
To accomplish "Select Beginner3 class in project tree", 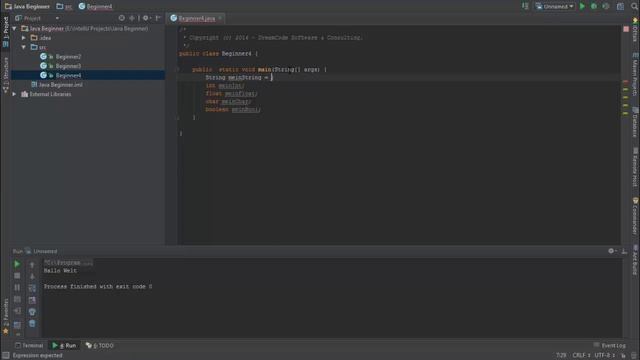I will point(61,66).
